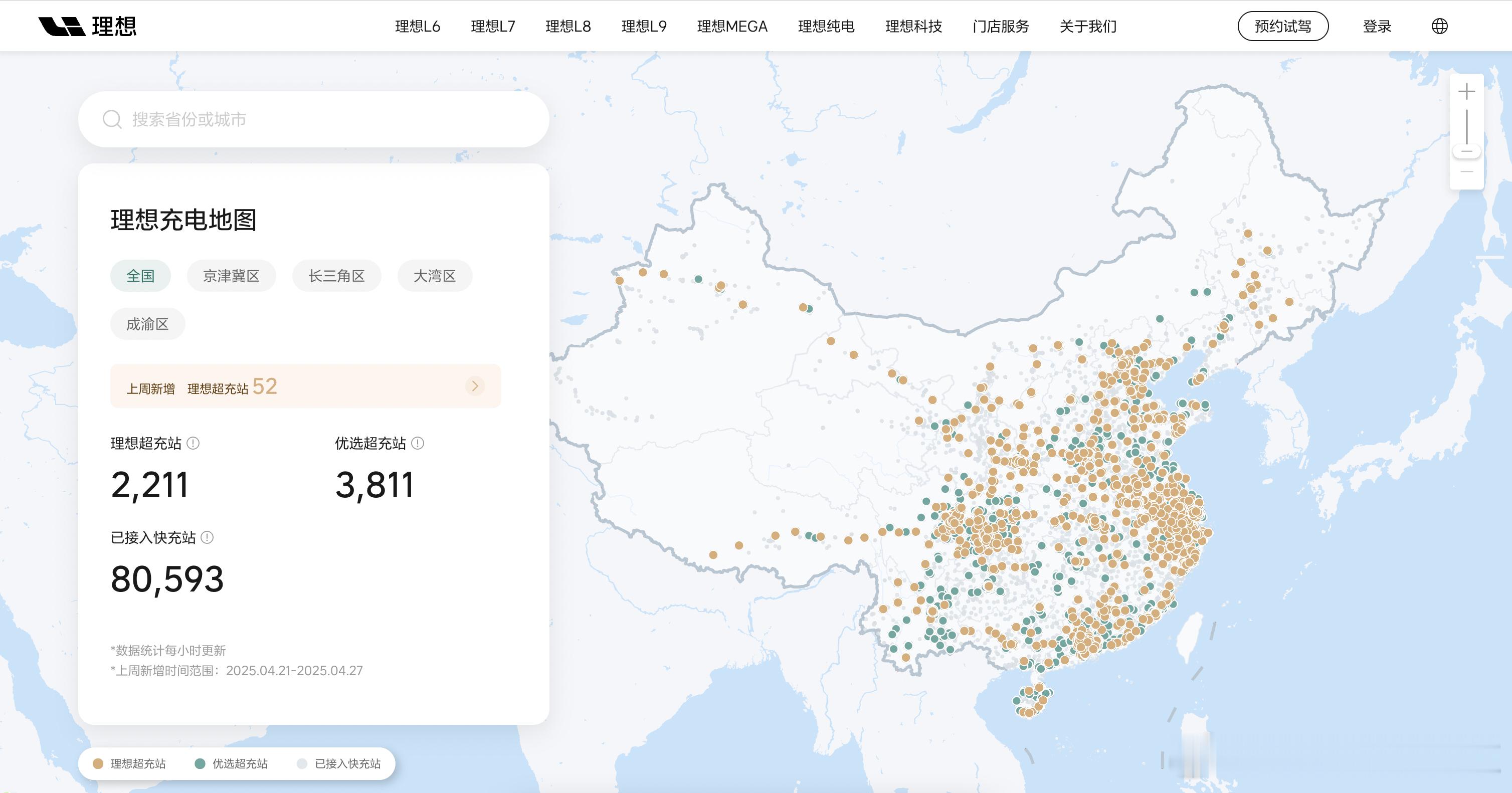
Task: Open the 理想L7 menu
Action: pos(493,27)
